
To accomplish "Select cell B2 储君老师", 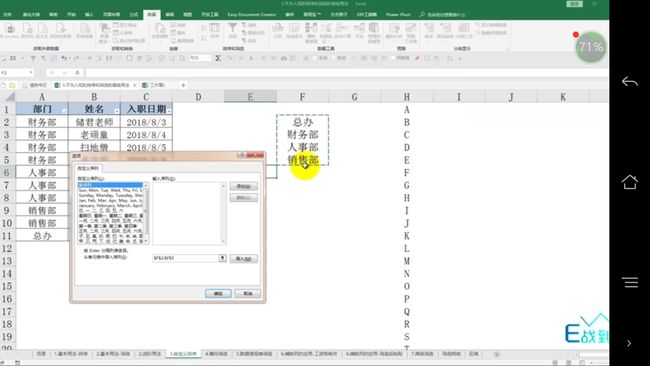I will tap(94, 122).
